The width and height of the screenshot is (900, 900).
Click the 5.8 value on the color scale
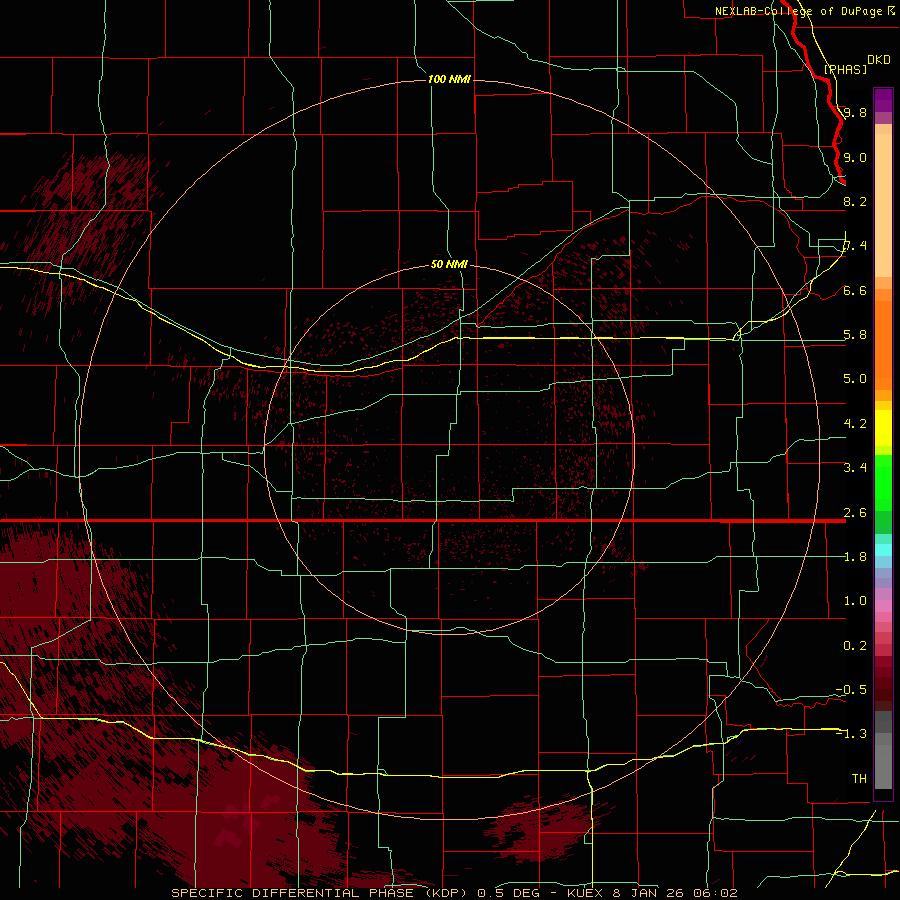(855, 335)
